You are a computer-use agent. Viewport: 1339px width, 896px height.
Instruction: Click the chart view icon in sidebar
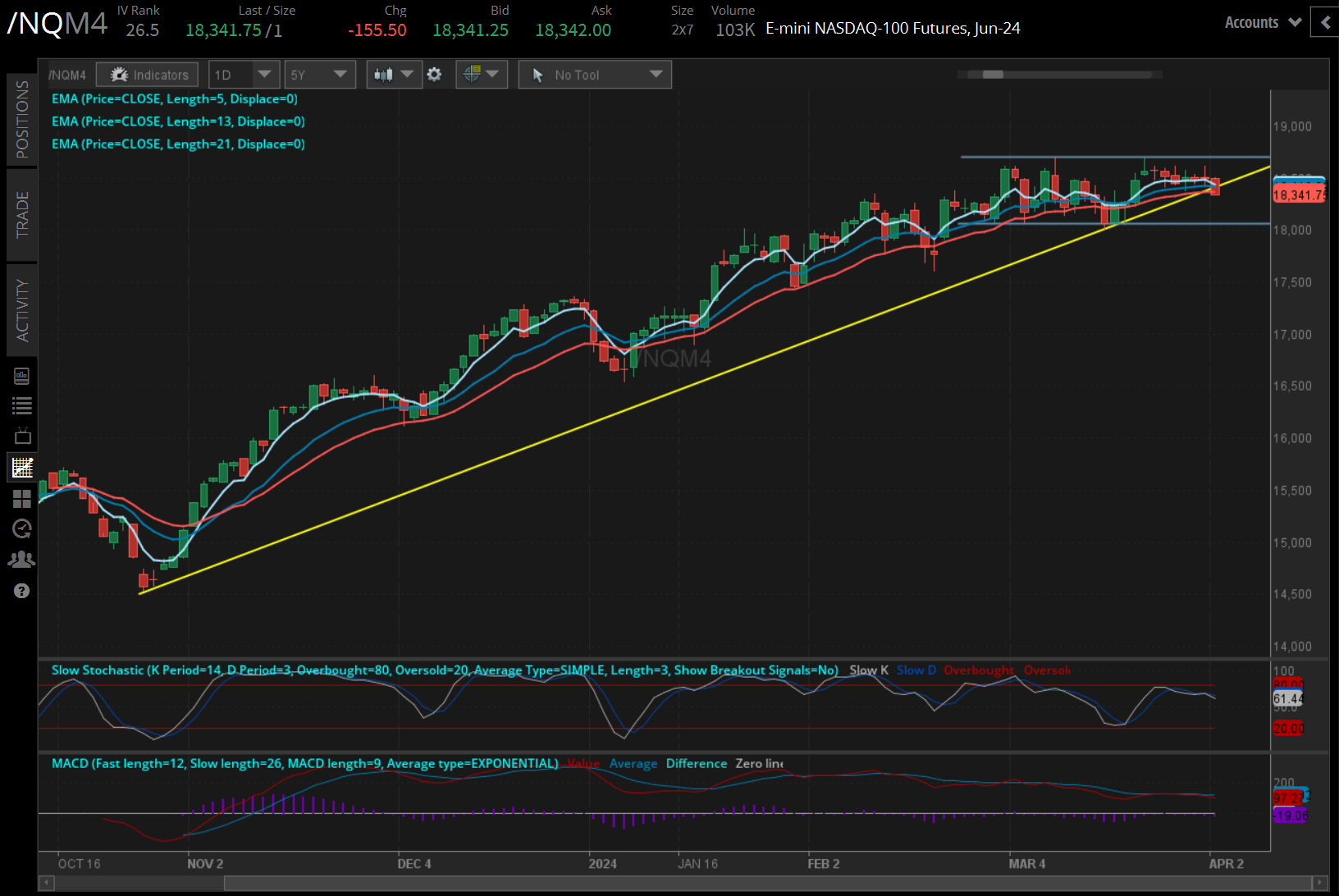(22, 468)
